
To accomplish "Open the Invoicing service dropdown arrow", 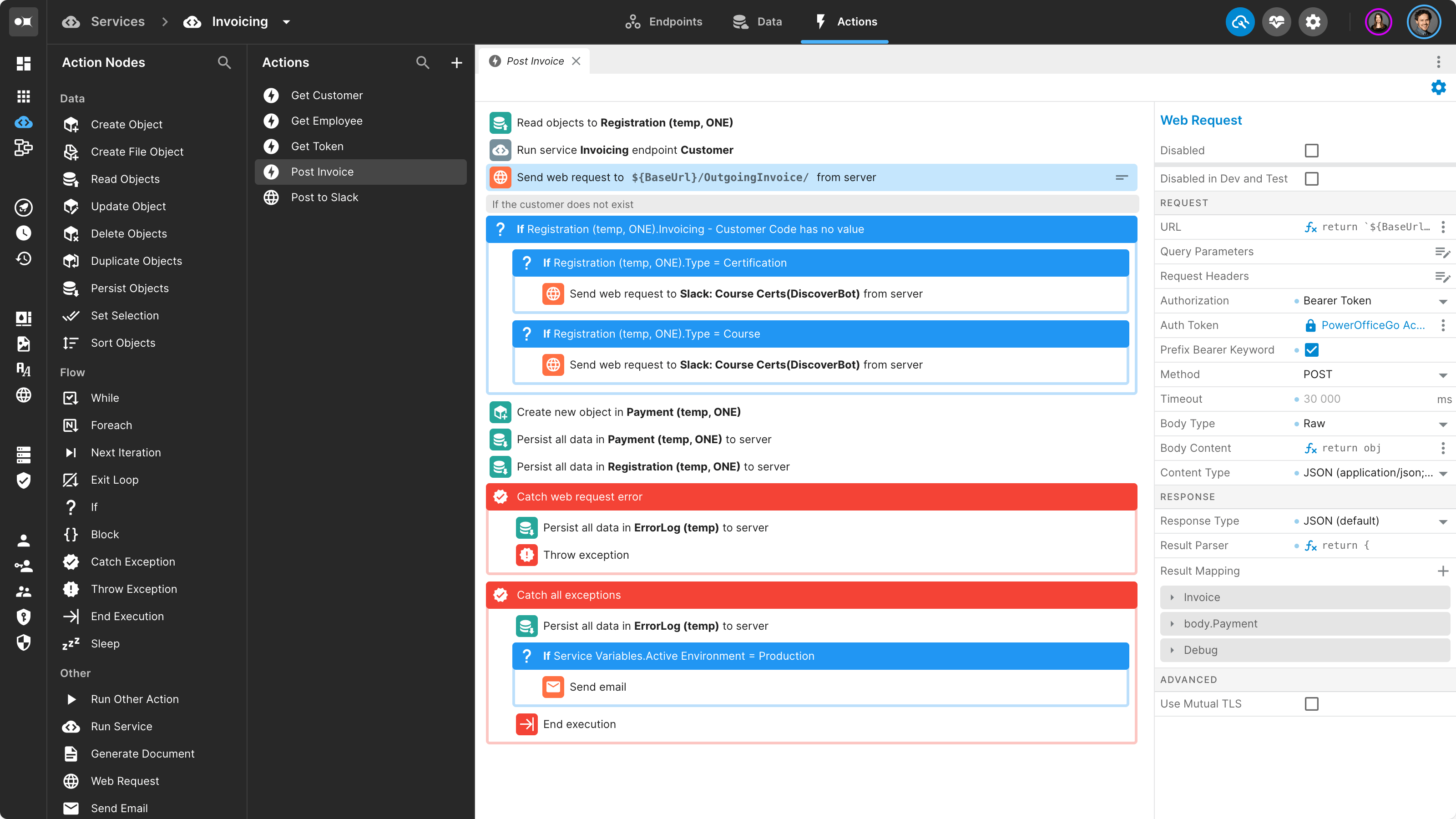I will click(x=287, y=22).
